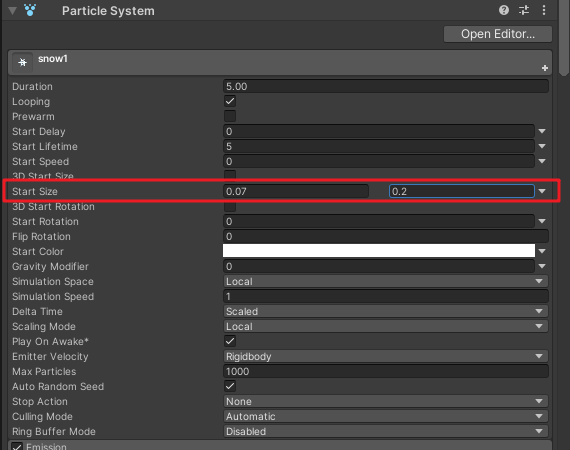Toggle the Looping checkbox
This screenshot has width=570, height=450.
[230, 101]
